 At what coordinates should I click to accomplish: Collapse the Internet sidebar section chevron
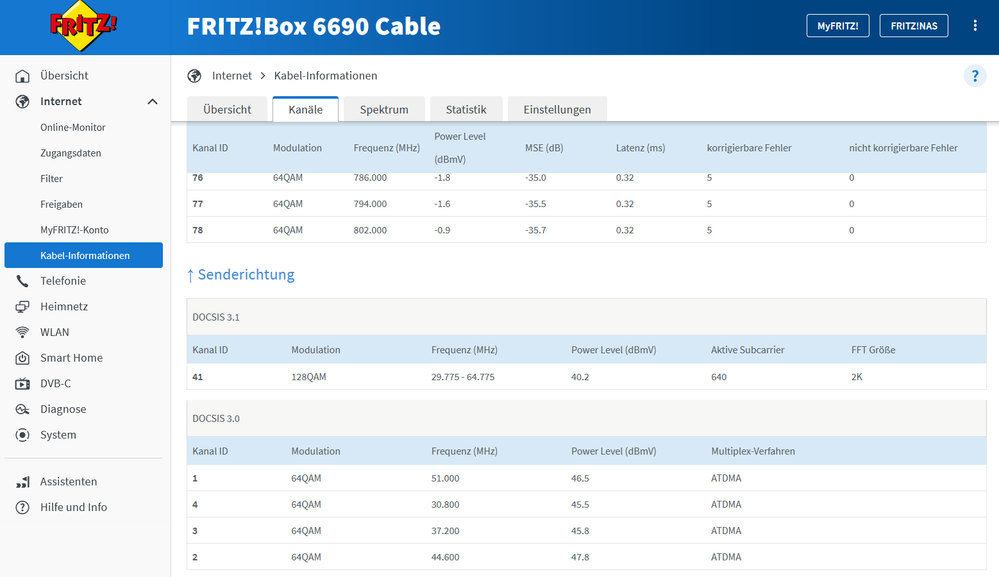coord(152,101)
